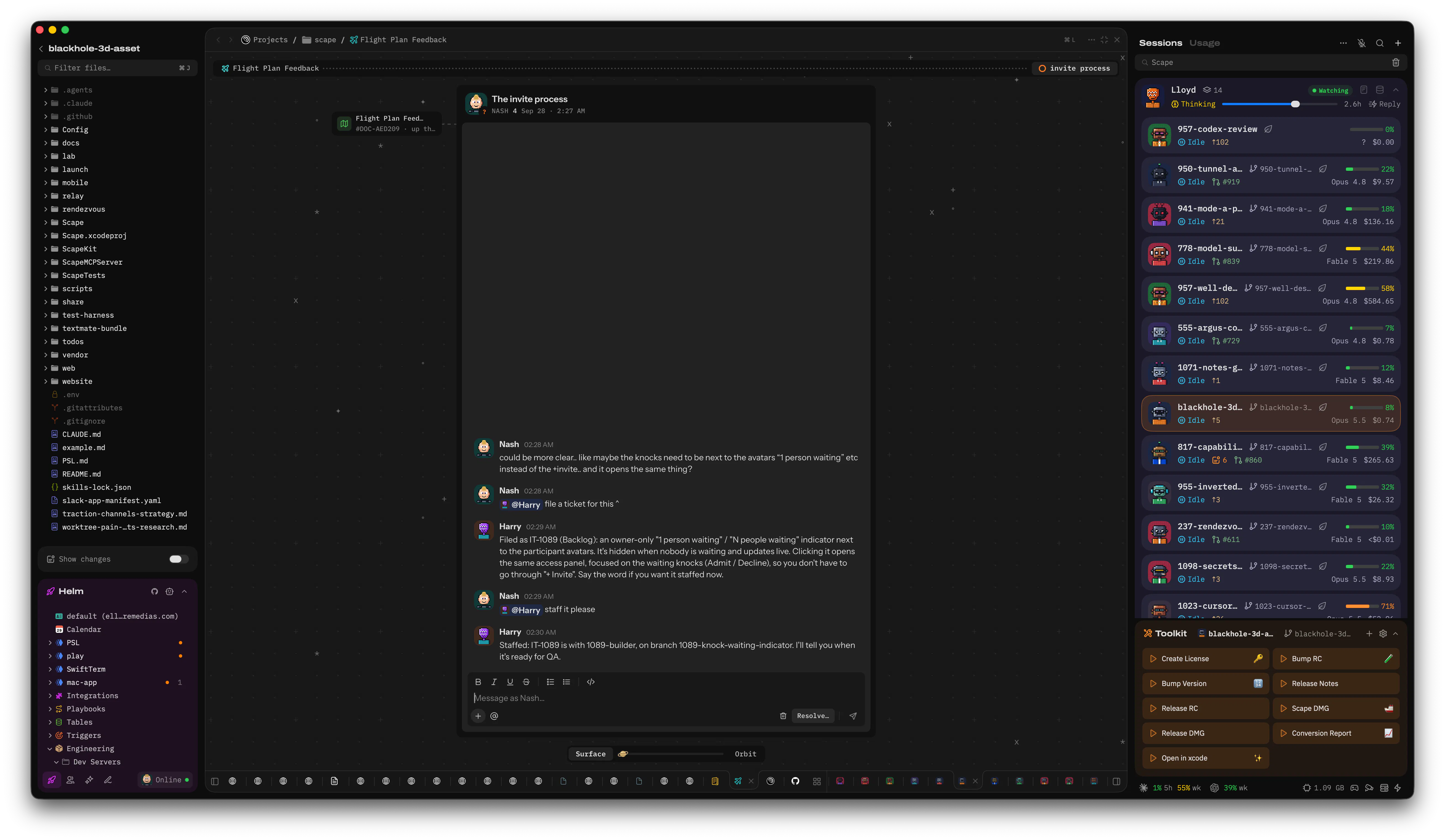Viewport: 1445px width, 840px height.
Task: Click the @ mention icon below message box
Action: tap(494, 716)
